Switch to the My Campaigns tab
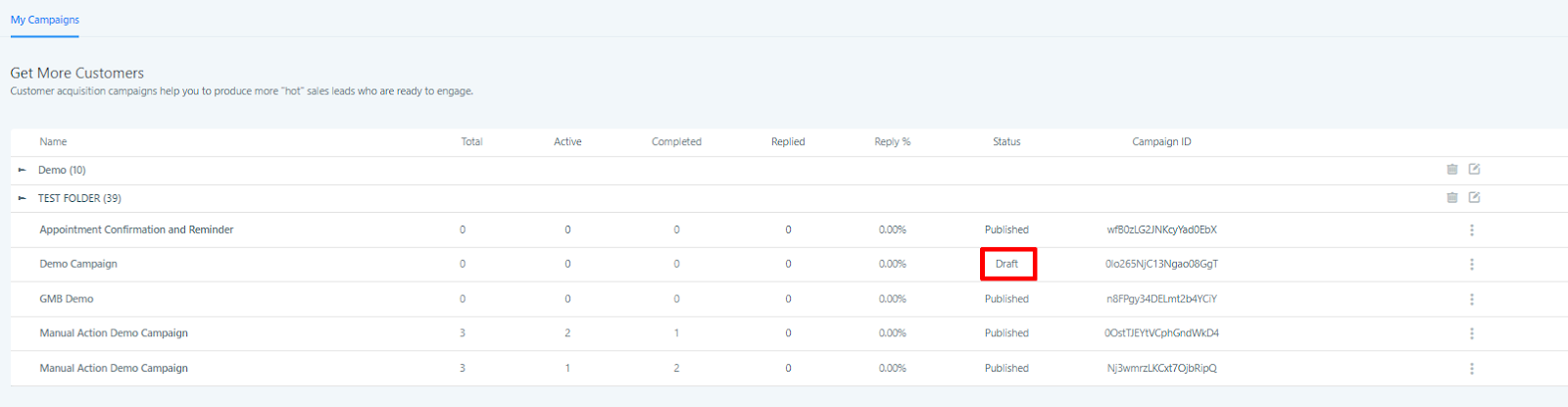The height and width of the screenshot is (407, 1568). (x=45, y=20)
